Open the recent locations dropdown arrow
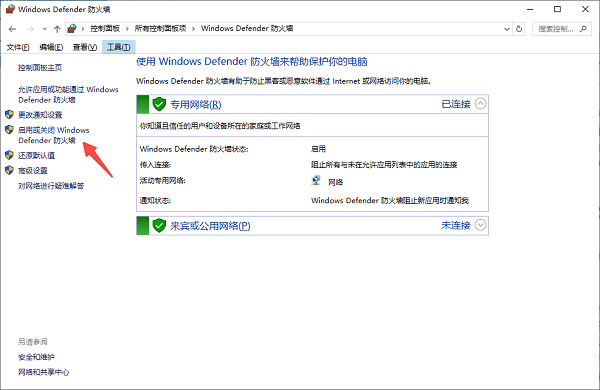The image size is (600, 390). 44,29
